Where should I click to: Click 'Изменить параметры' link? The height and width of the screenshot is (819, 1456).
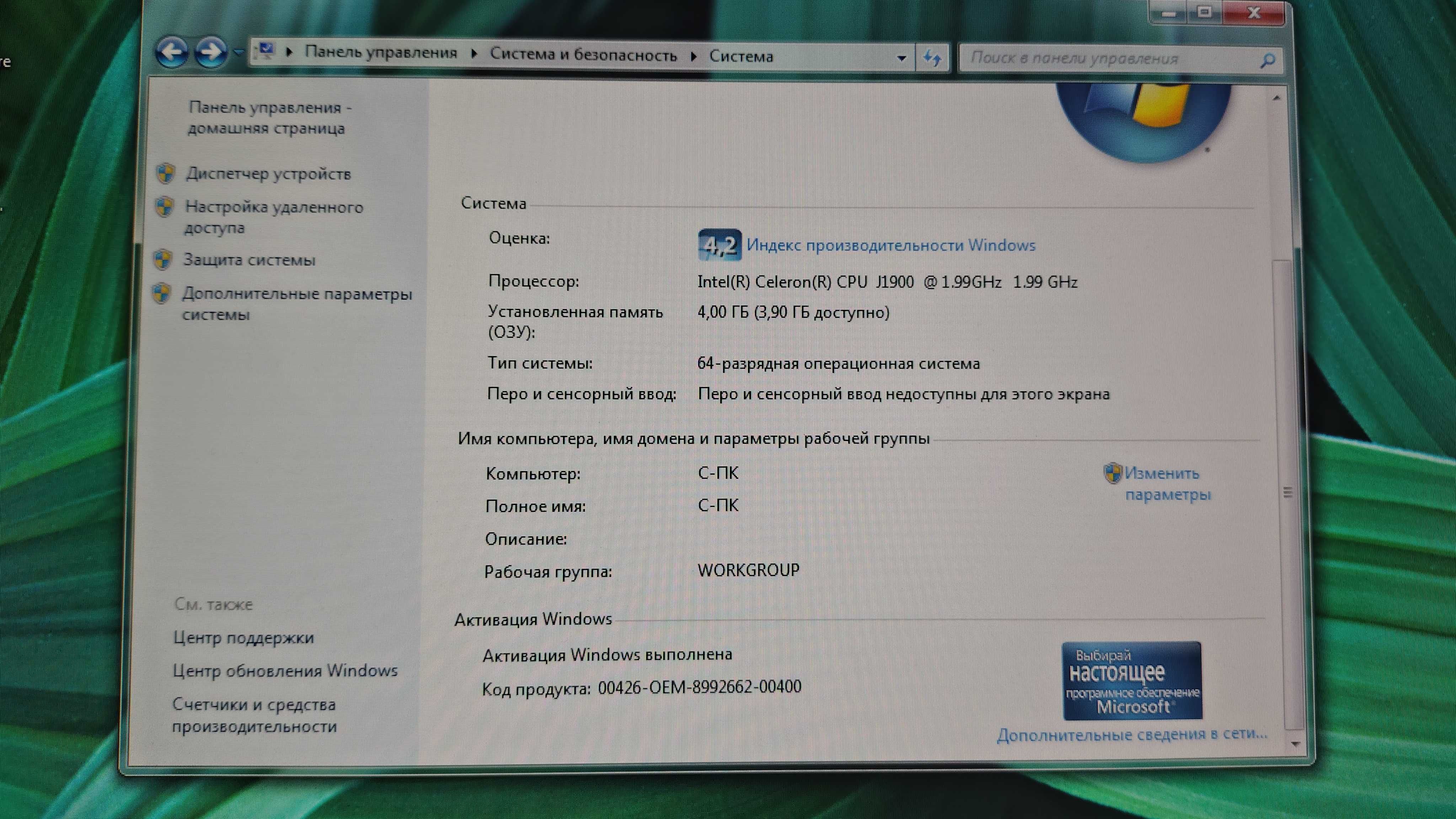(x=1167, y=484)
